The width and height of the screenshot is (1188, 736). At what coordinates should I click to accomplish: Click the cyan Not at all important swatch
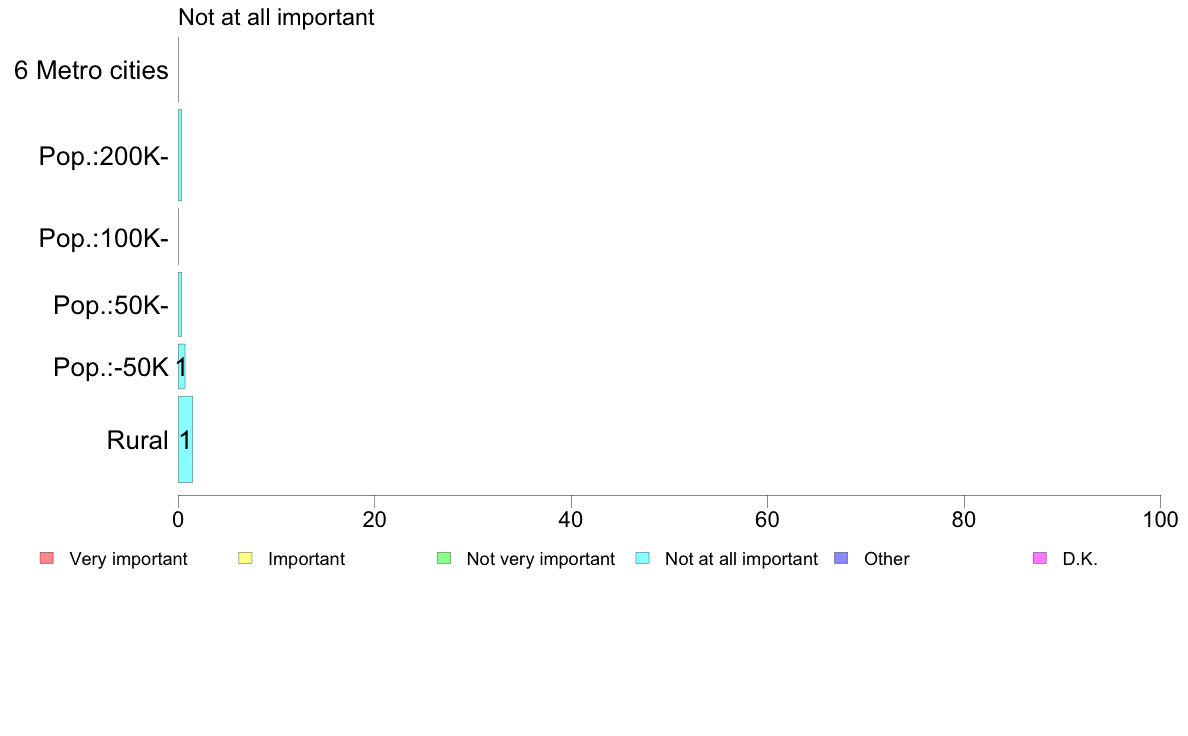point(642,559)
